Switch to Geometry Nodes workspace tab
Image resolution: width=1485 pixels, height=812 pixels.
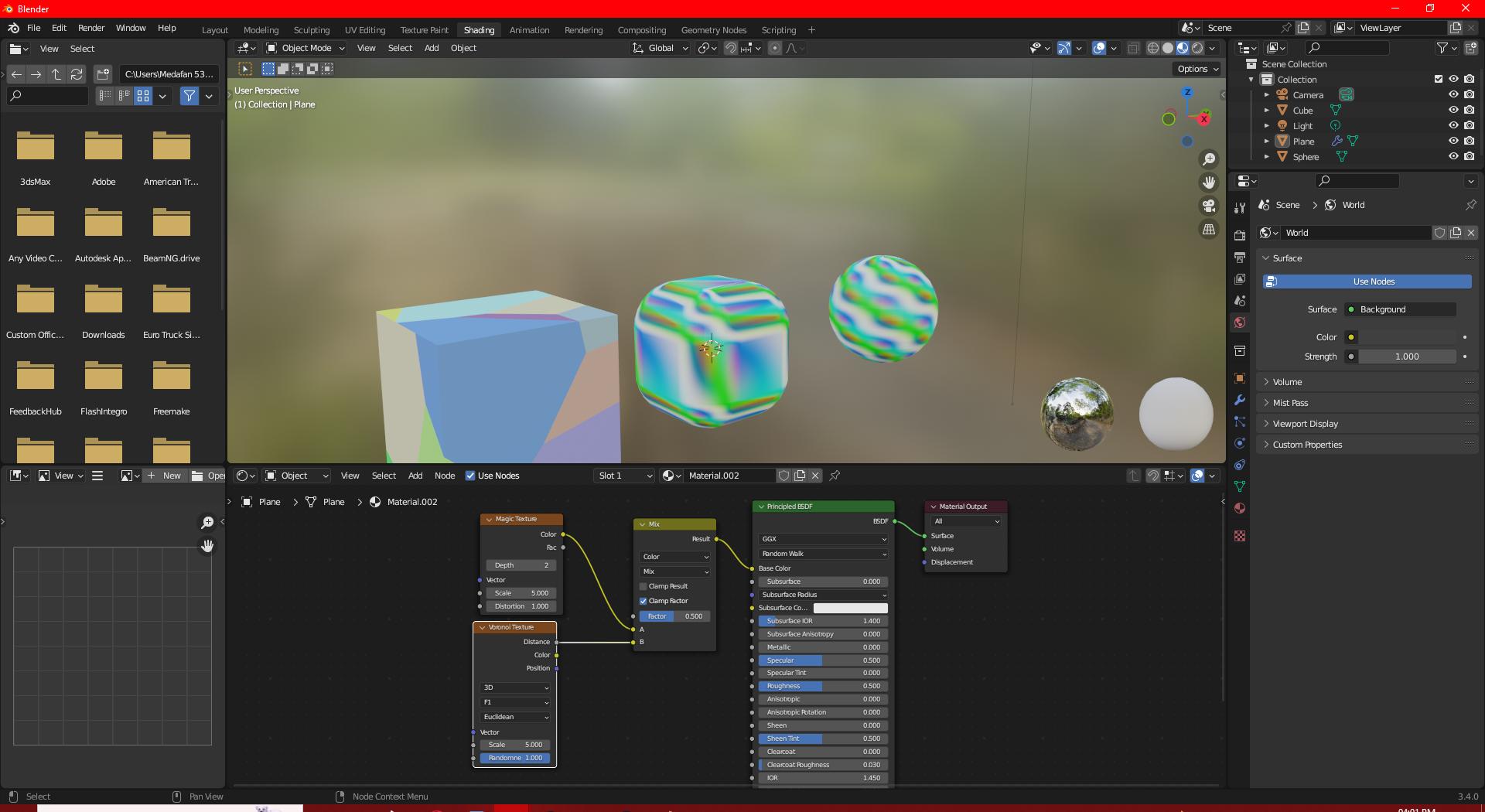(x=713, y=30)
